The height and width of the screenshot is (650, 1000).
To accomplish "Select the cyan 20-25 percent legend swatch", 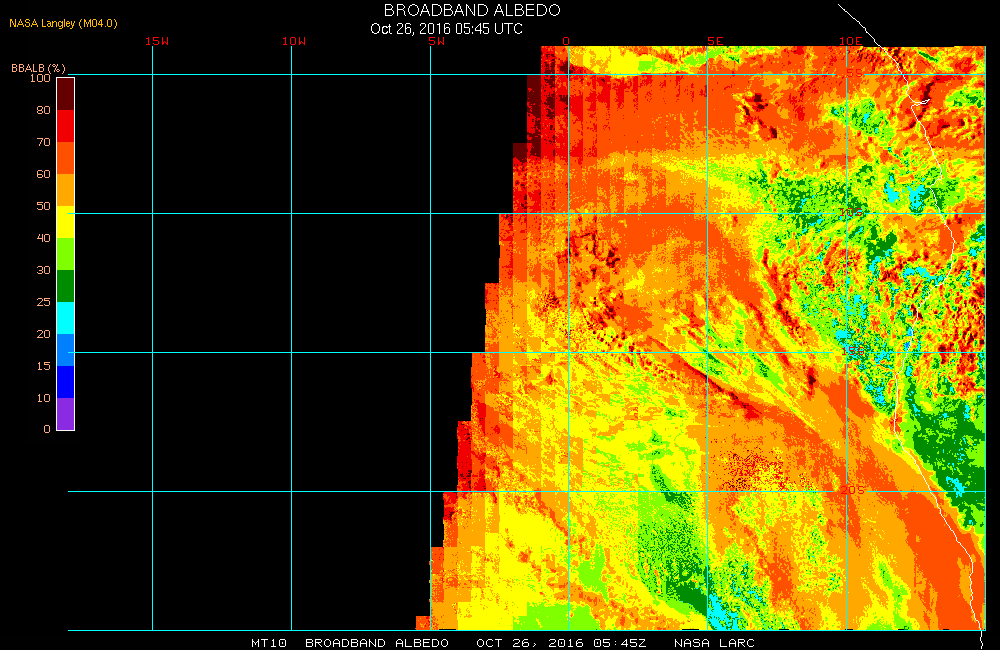I will coord(65,318).
